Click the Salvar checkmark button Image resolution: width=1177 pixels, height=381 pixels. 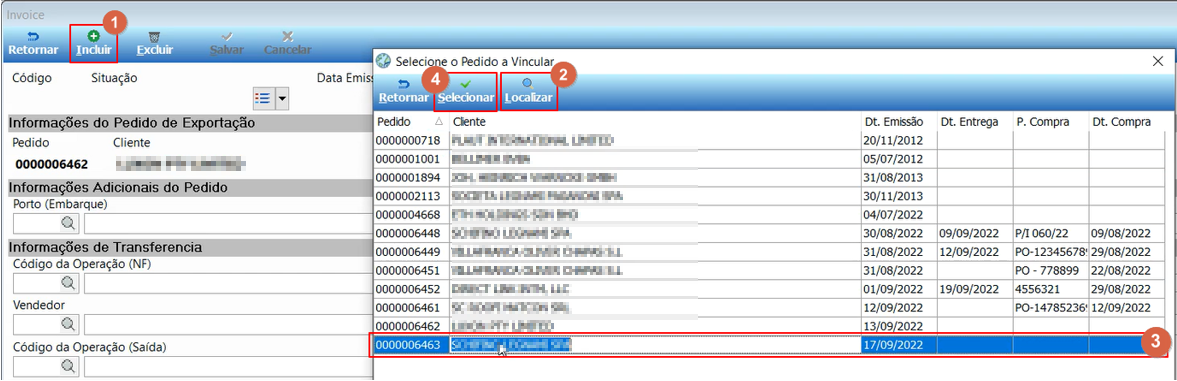click(x=226, y=44)
